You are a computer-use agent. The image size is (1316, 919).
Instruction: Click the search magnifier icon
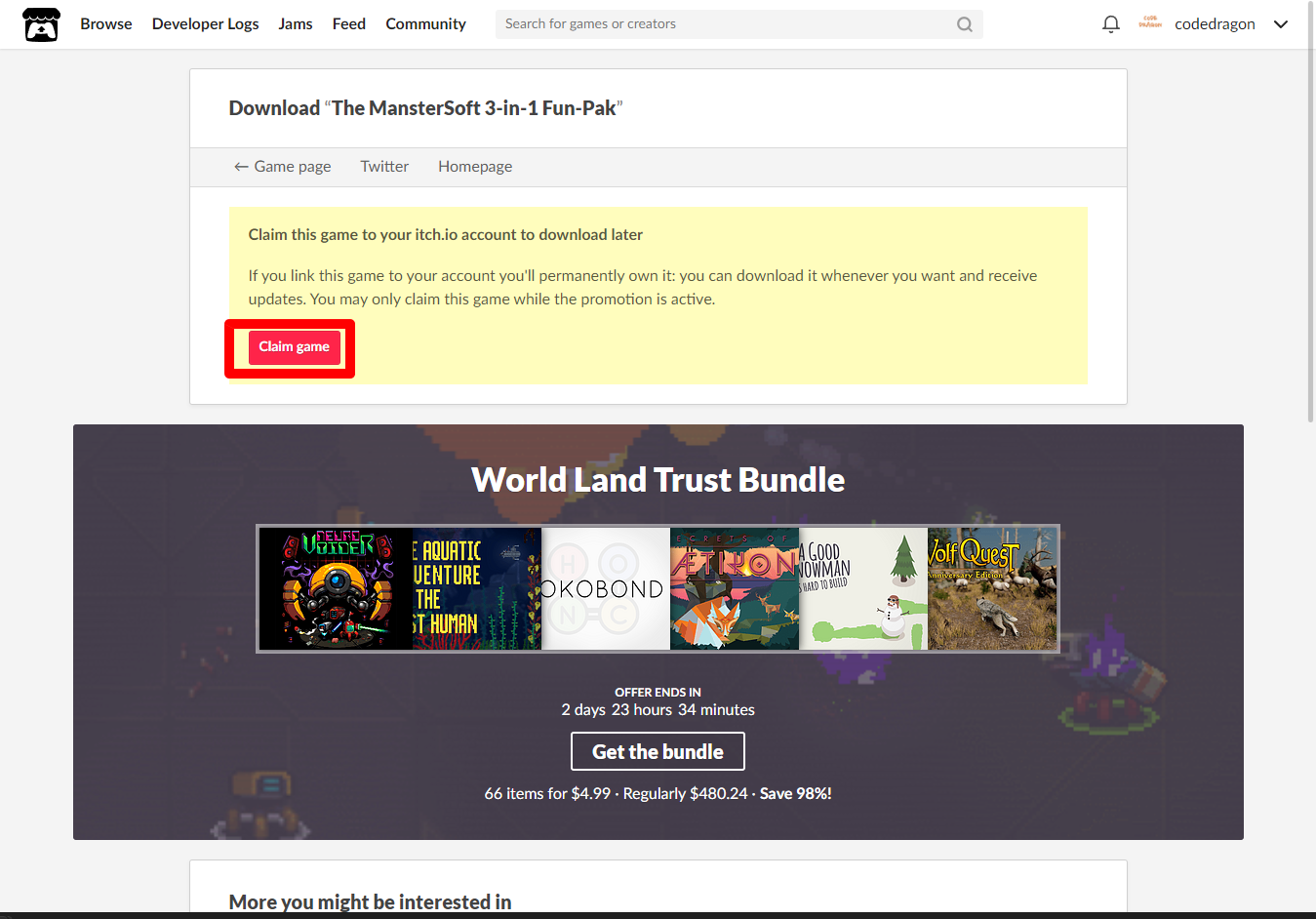964,24
